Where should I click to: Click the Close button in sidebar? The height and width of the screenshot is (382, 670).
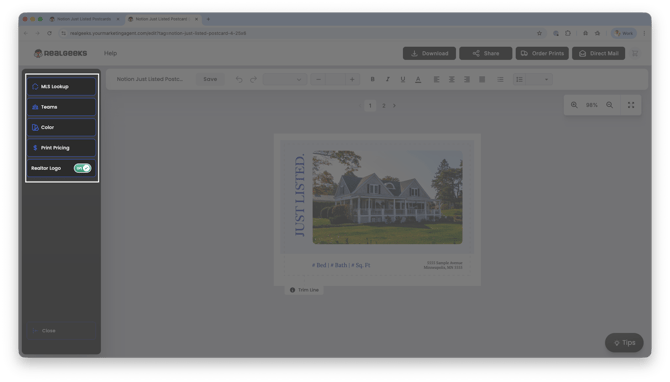62,331
